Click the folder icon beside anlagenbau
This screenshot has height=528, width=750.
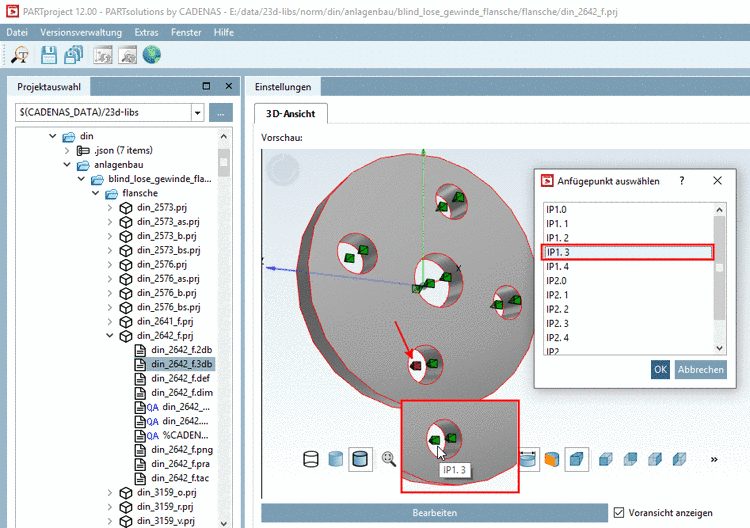pyautogui.click(x=83, y=165)
